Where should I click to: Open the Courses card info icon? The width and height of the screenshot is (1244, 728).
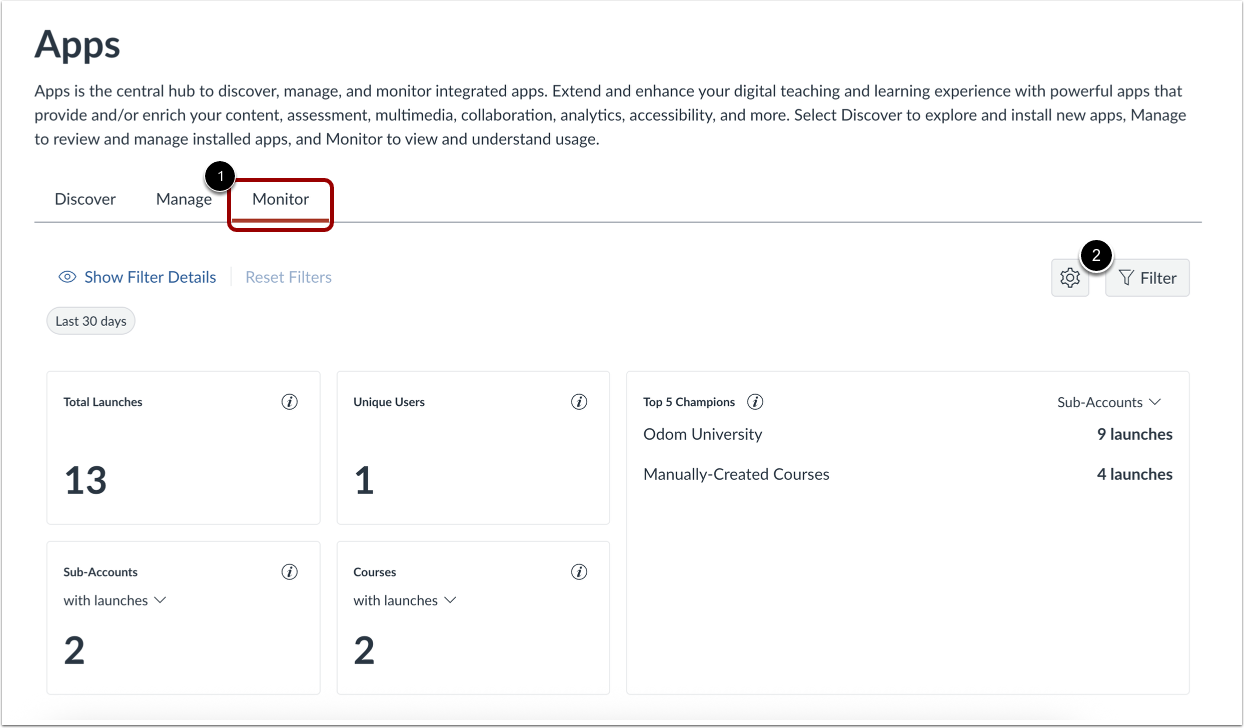click(x=579, y=571)
